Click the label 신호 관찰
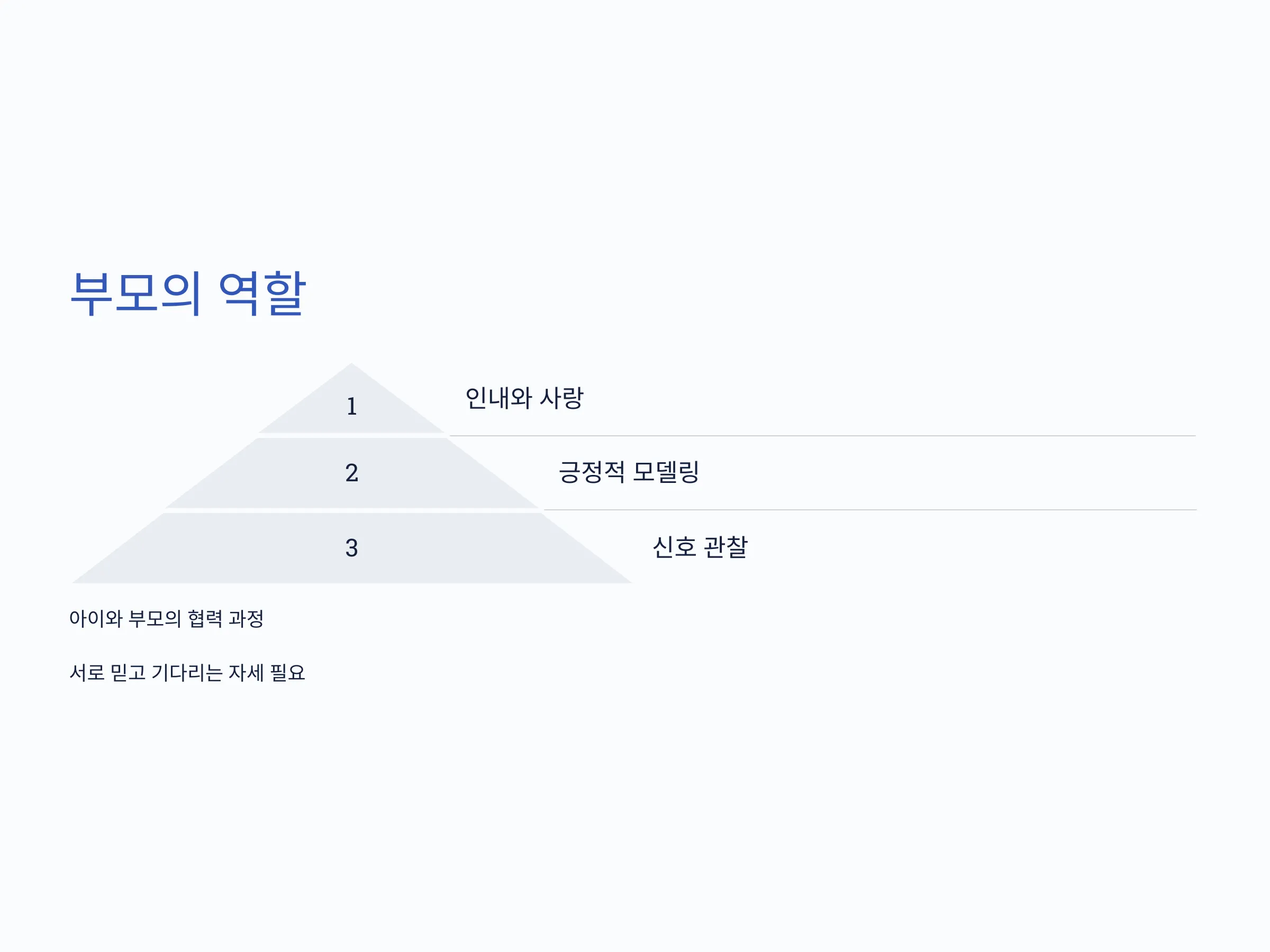This screenshot has width=1270, height=952. click(x=700, y=547)
